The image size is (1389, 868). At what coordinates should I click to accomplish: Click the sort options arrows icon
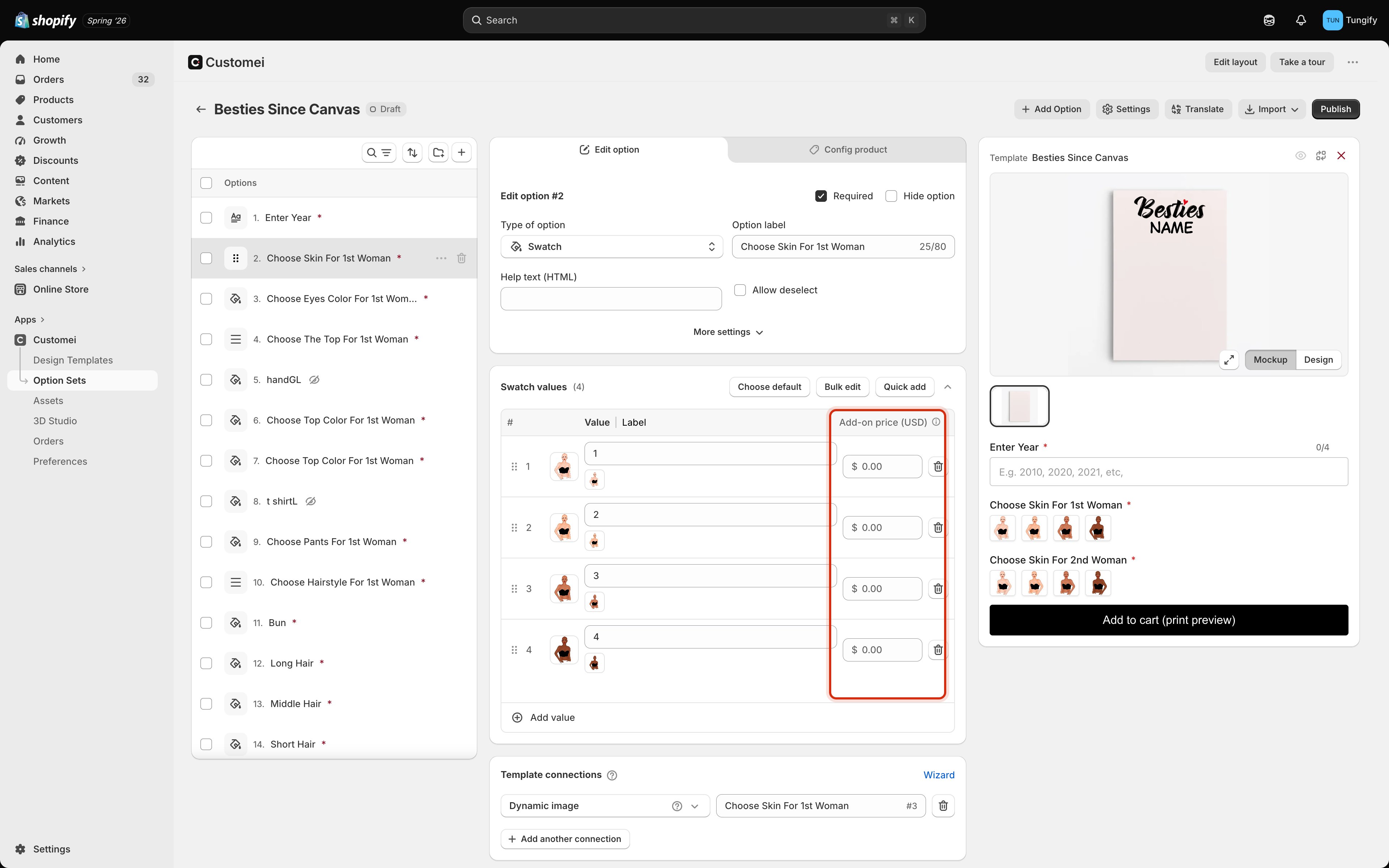(x=413, y=153)
